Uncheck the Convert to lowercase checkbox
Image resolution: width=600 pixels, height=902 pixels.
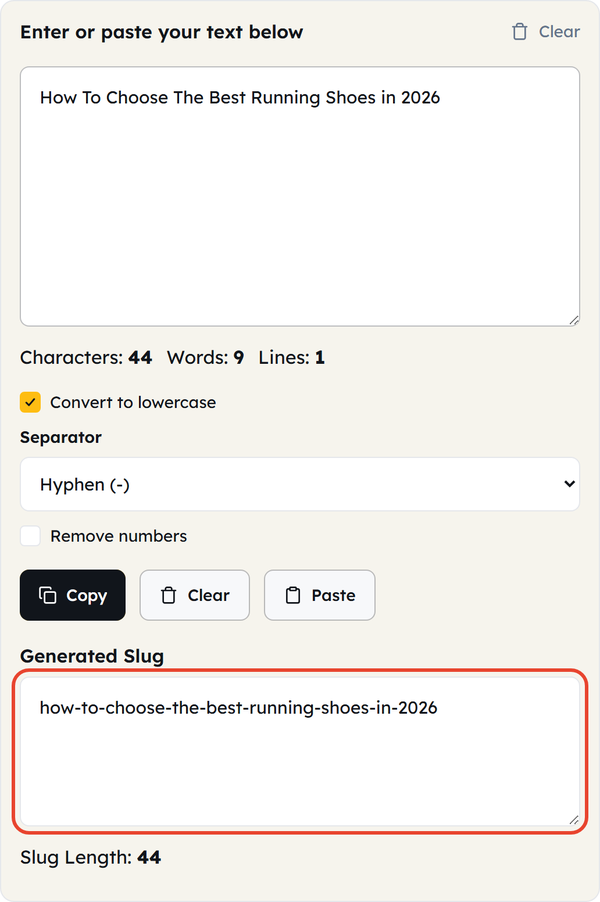point(30,402)
